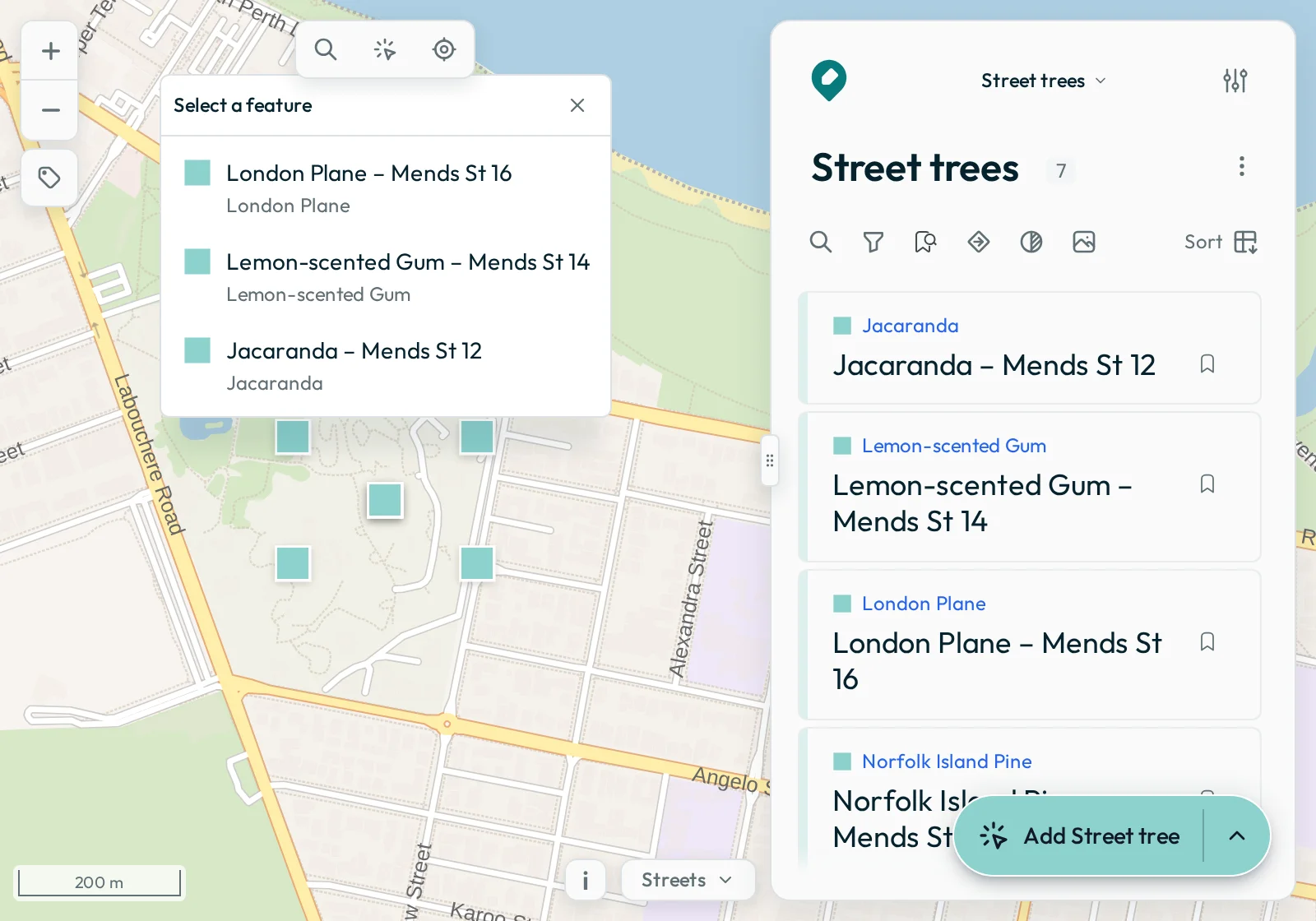Image resolution: width=1316 pixels, height=921 pixels.
Task: Open the styling contrast circle icon
Action: [1031, 242]
